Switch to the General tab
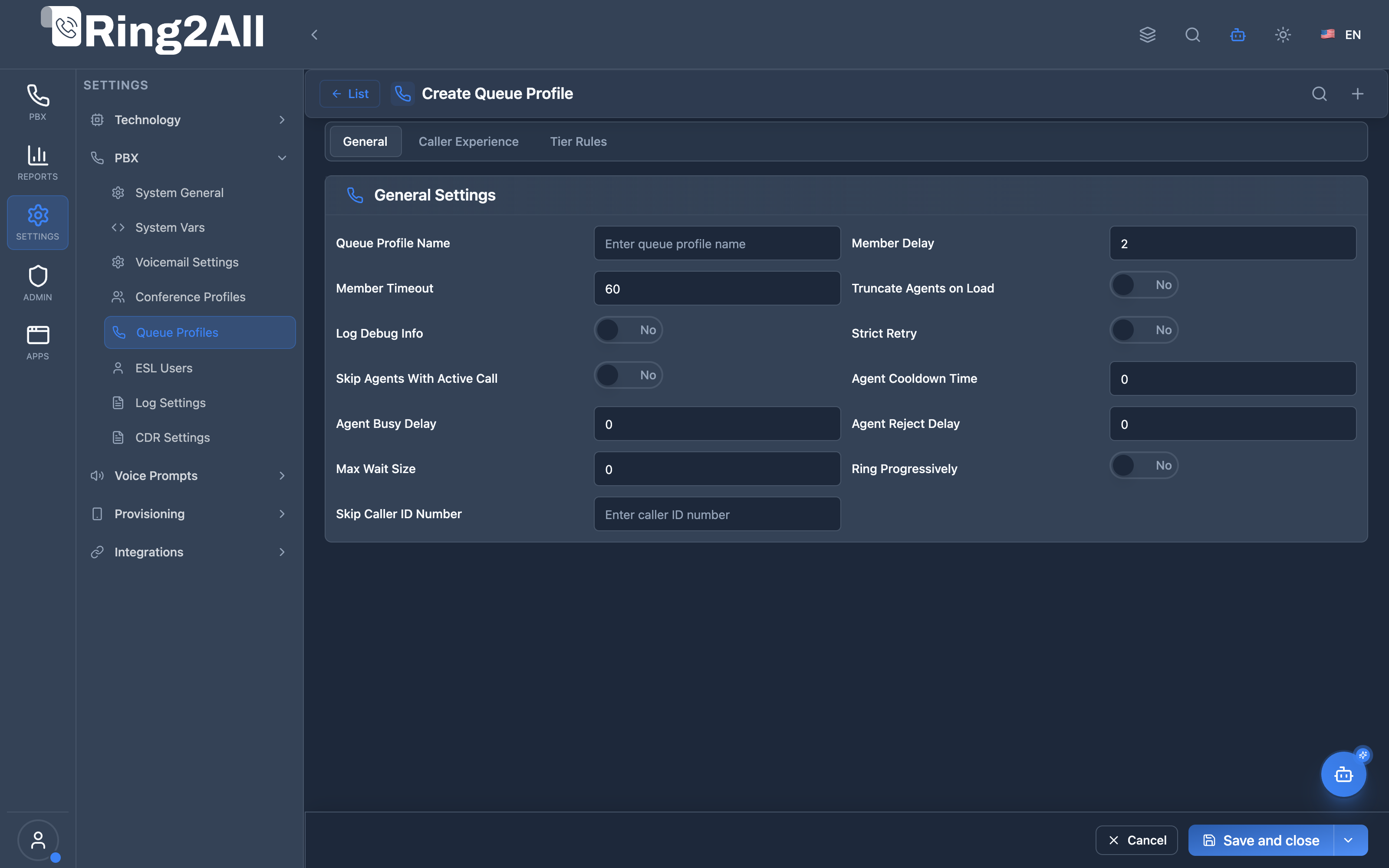Viewport: 1389px width, 868px height. click(365, 141)
